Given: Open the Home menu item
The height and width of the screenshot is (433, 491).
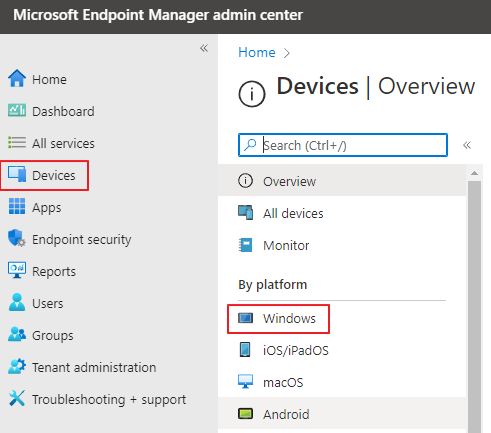Looking at the screenshot, I should [49, 79].
